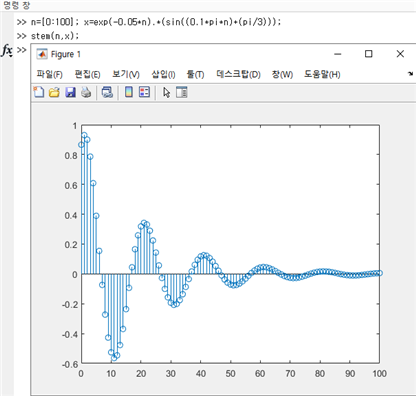Click the y-axis tick label 0.4

tap(71, 215)
